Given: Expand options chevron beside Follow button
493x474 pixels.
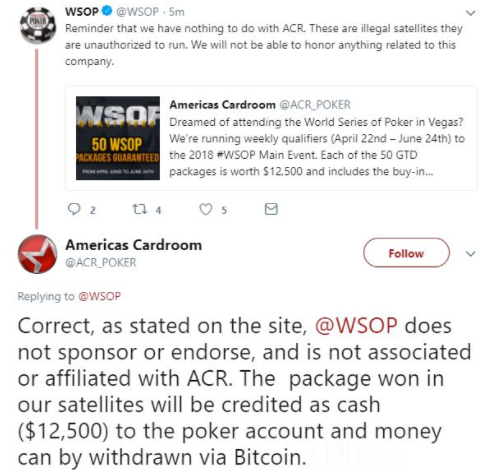Looking at the screenshot, I should click(470, 254).
